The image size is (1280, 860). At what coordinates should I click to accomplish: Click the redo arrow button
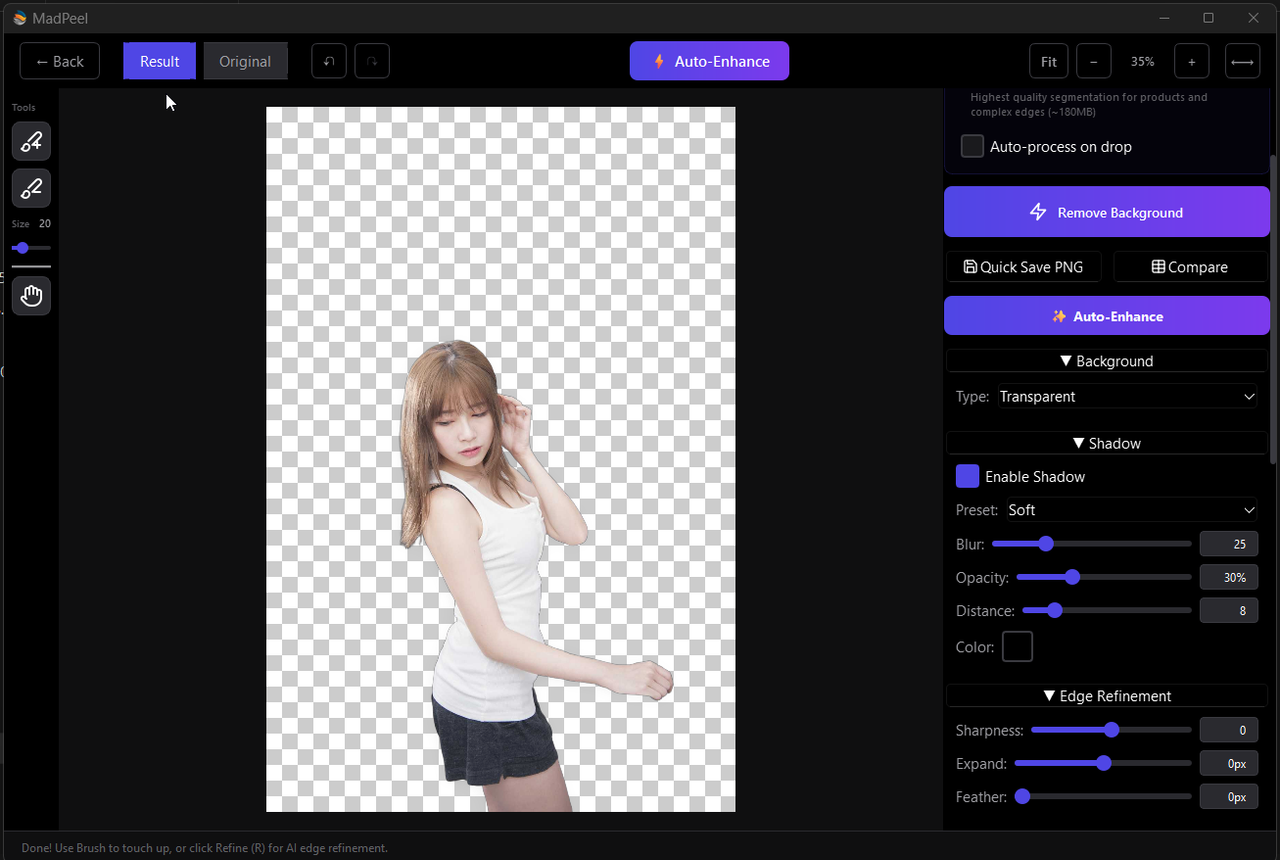tap(372, 61)
